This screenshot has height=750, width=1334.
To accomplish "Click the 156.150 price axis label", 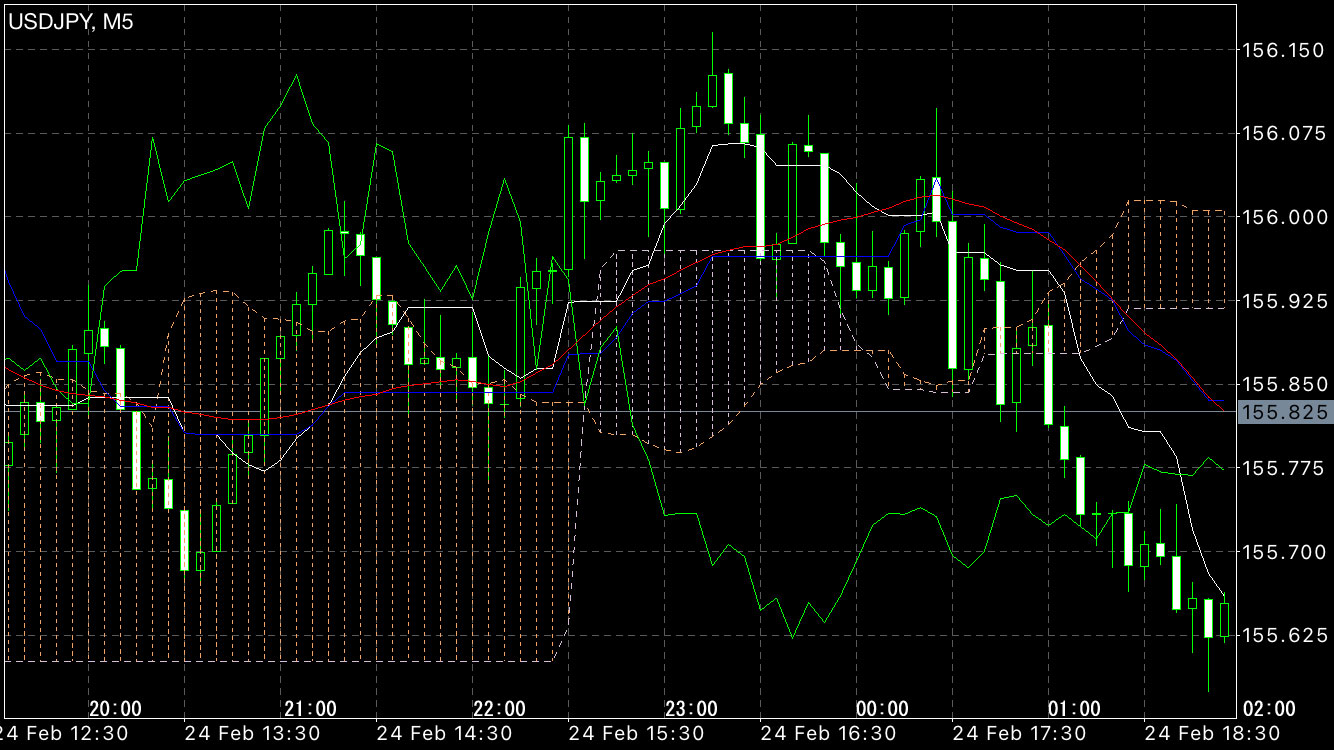I will click(x=1282, y=49).
